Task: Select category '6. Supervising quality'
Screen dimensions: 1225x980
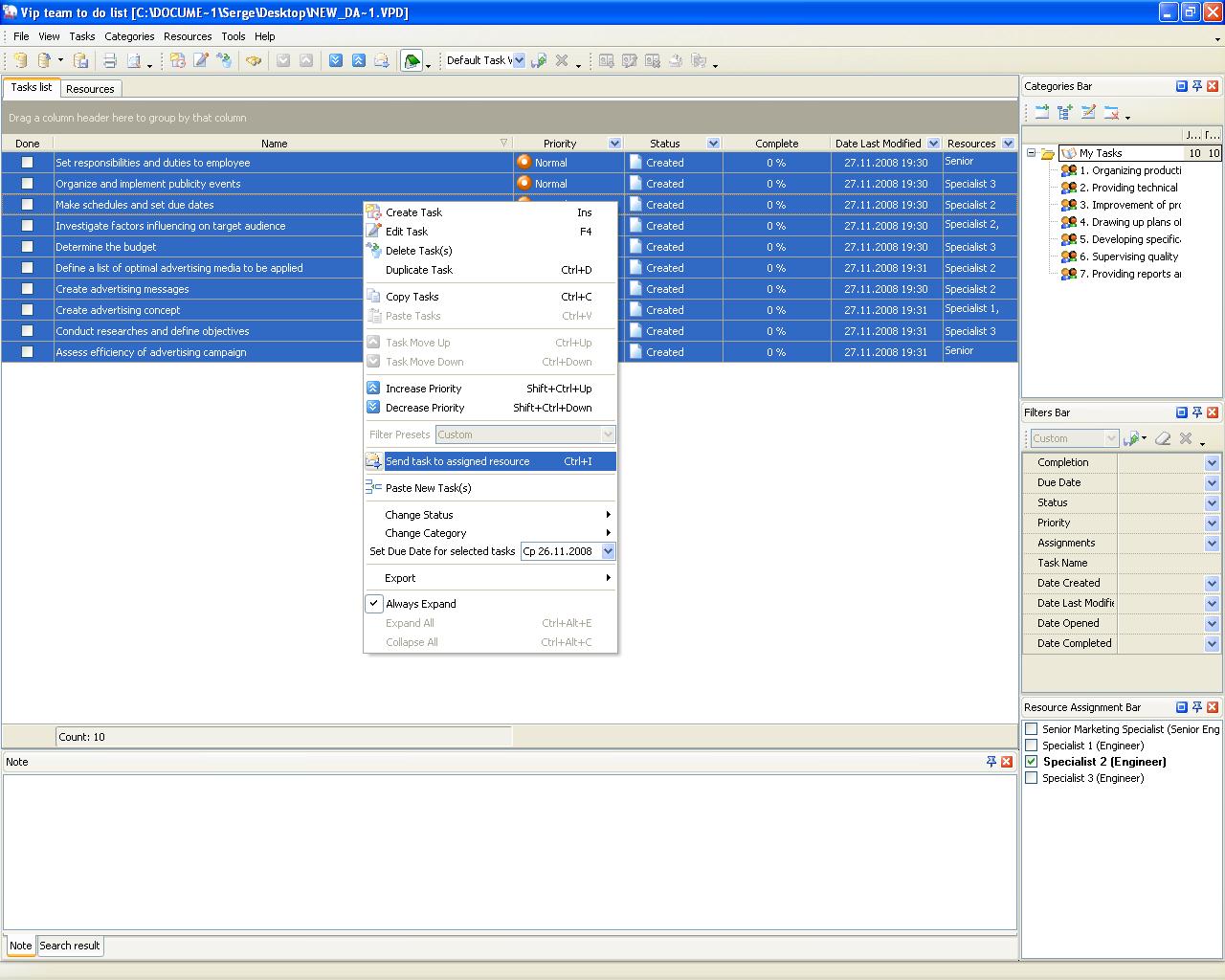Action: [x=1128, y=256]
